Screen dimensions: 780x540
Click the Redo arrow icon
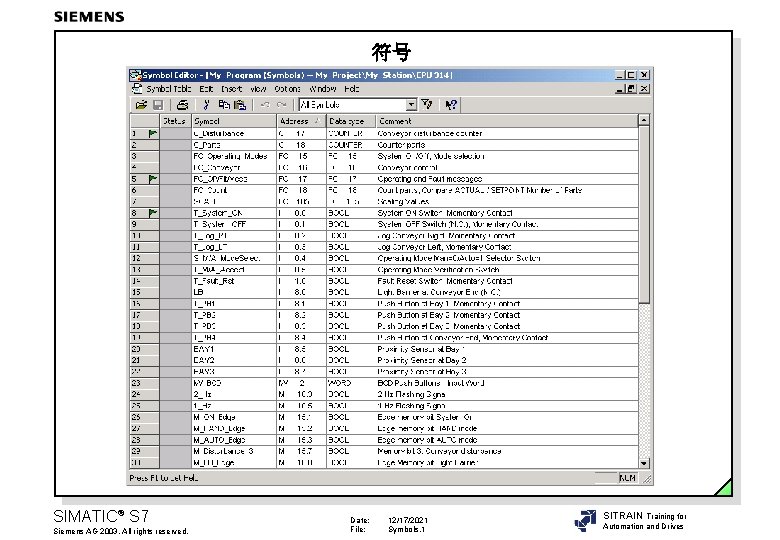click(x=282, y=105)
